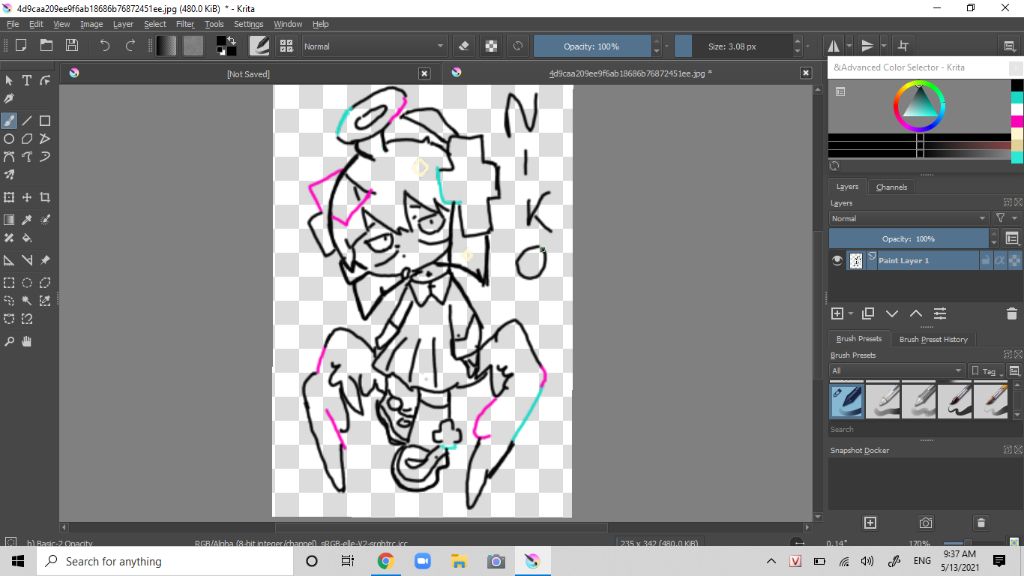Switch to Brush Preset History tab
Viewport: 1024px width, 576px height.
click(x=933, y=339)
